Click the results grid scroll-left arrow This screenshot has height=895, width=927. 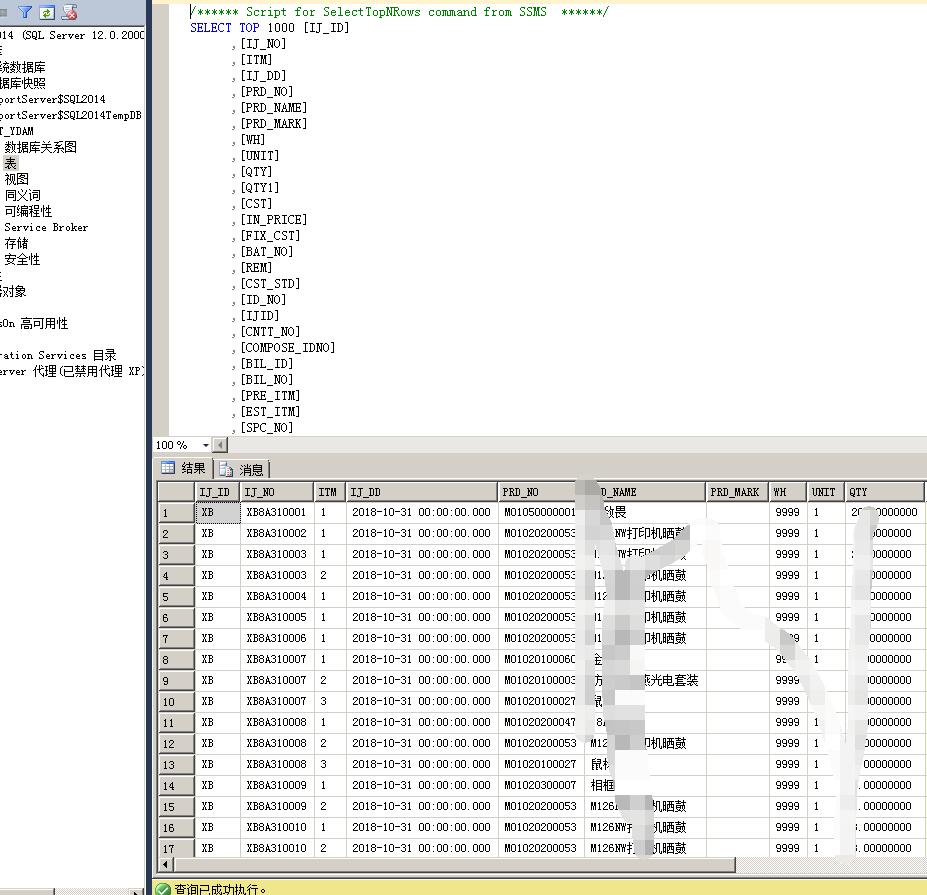coord(166,865)
